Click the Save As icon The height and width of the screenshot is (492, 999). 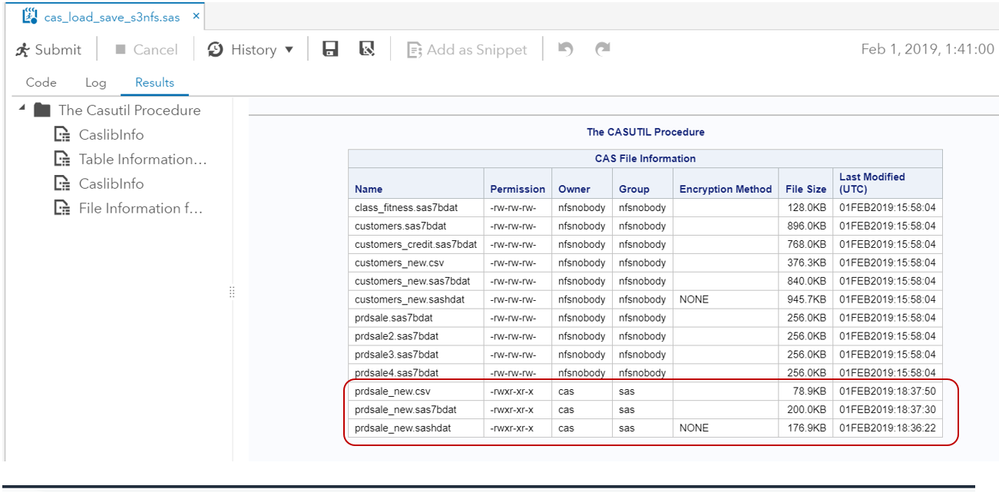(x=367, y=50)
